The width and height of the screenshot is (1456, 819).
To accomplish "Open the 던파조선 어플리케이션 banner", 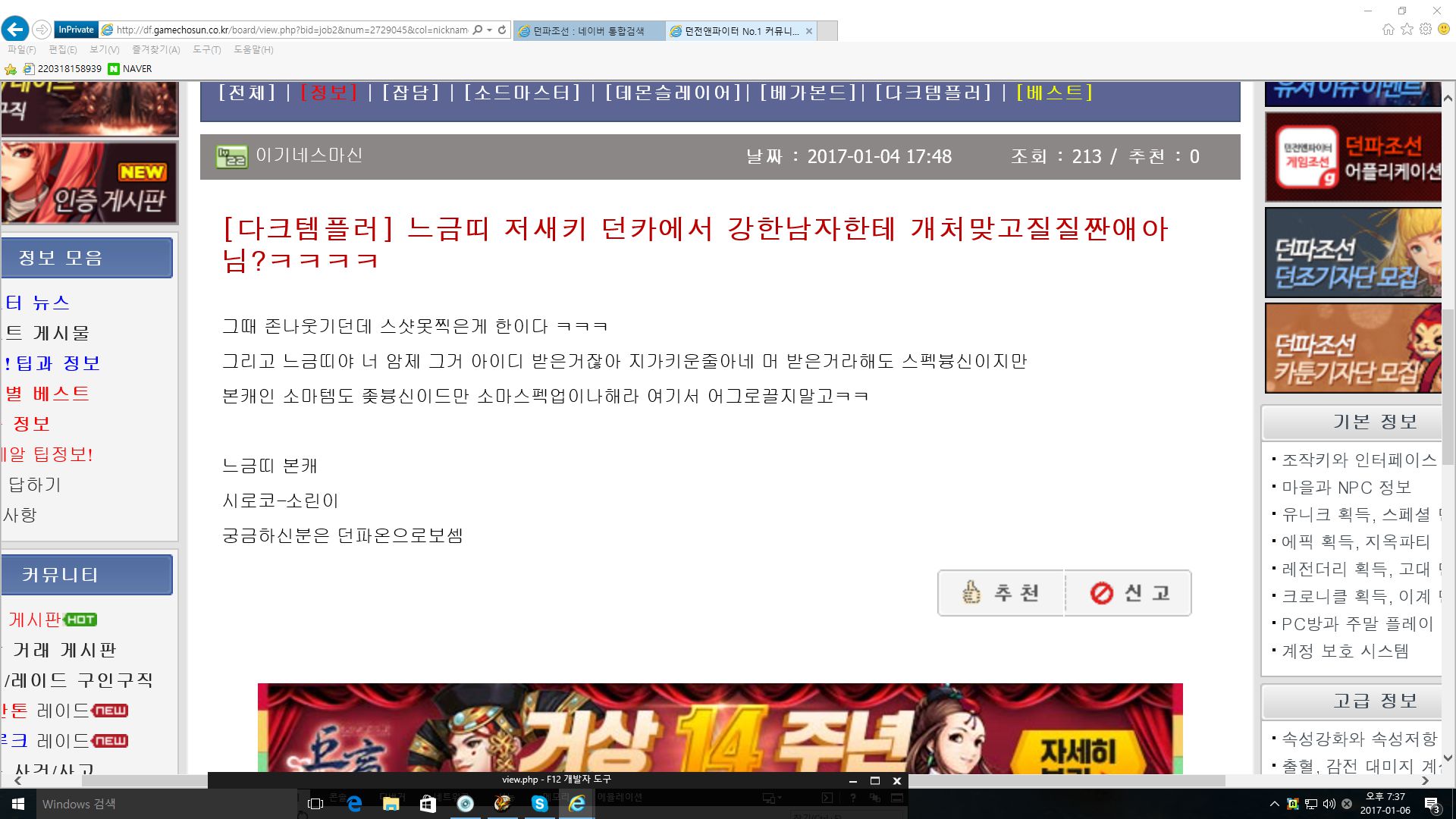I will pos(1354,158).
